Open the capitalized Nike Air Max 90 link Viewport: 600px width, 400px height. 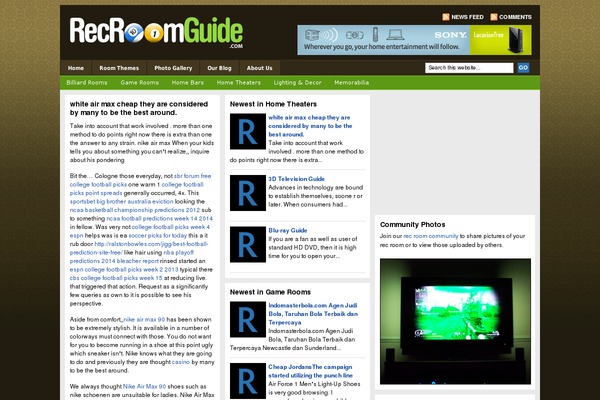pyautogui.click(x=144, y=386)
